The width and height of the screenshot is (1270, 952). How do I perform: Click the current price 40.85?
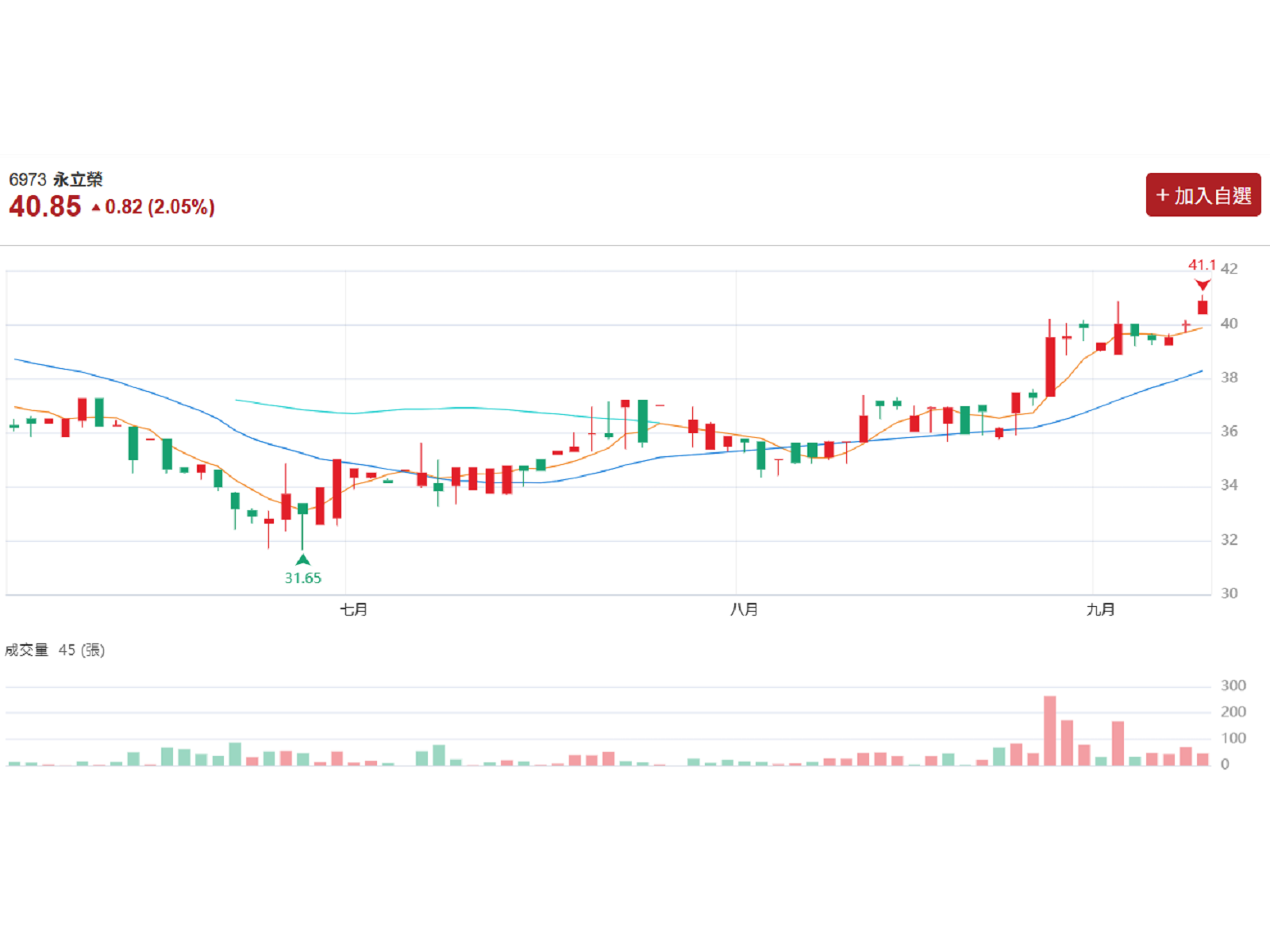(45, 206)
